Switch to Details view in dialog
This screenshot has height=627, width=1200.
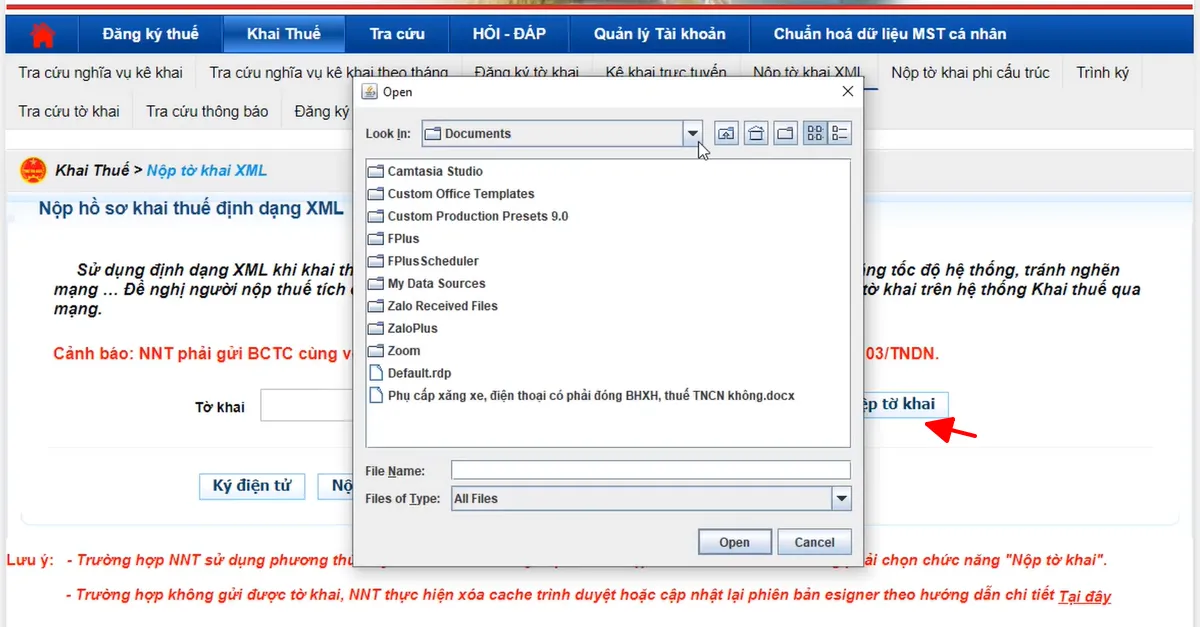pyautogui.click(x=840, y=133)
